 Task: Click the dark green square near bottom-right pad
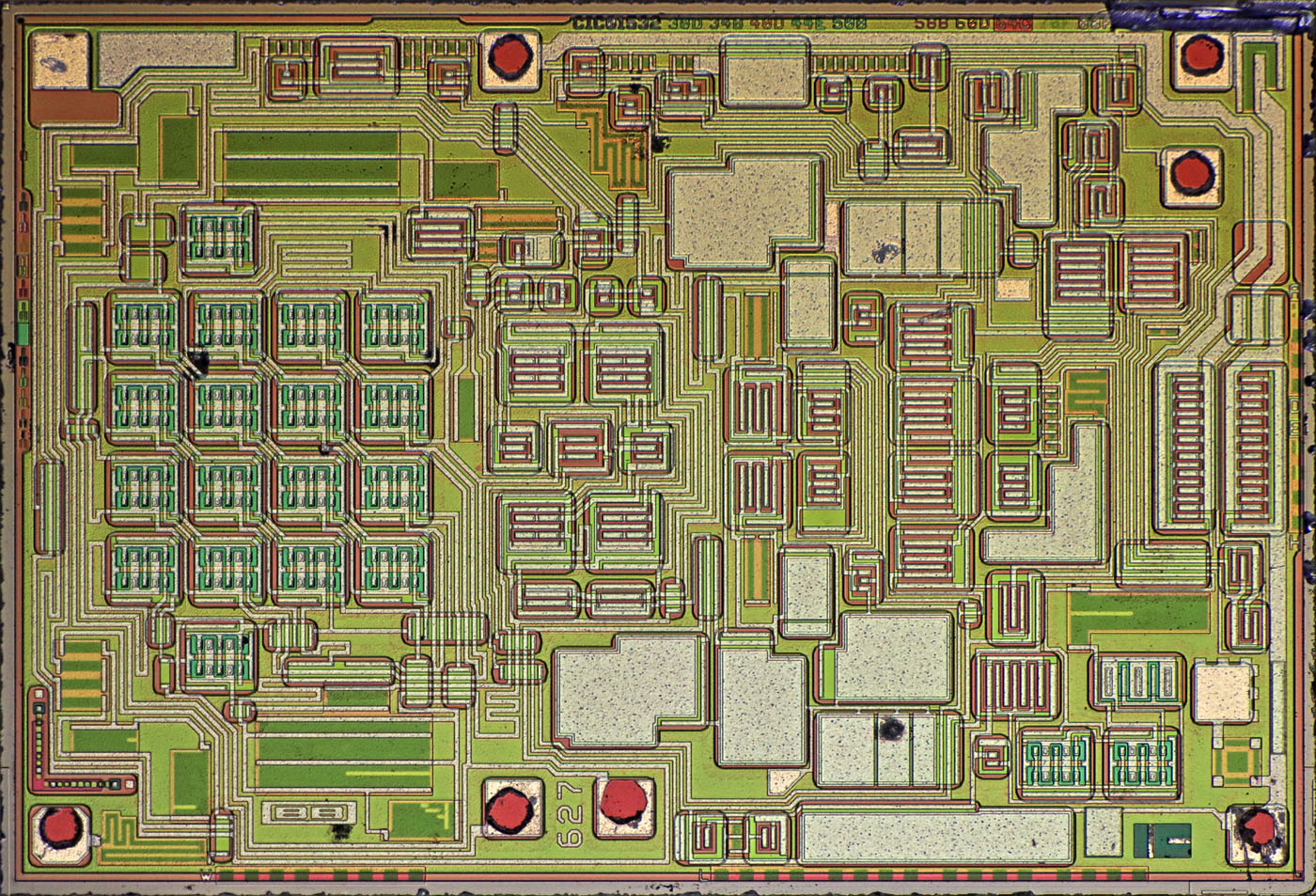coord(1162,839)
